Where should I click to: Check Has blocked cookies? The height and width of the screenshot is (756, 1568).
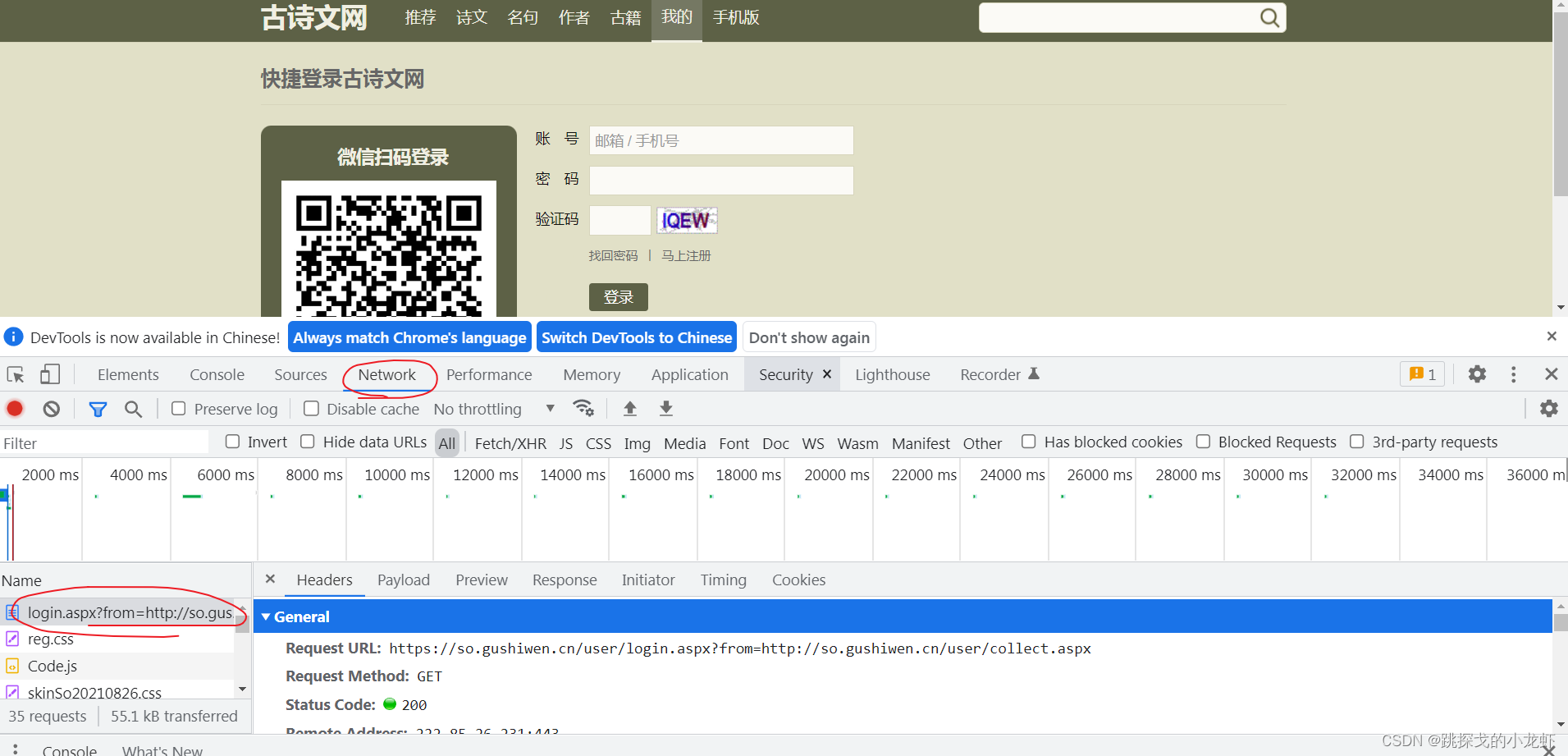(1028, 442)
